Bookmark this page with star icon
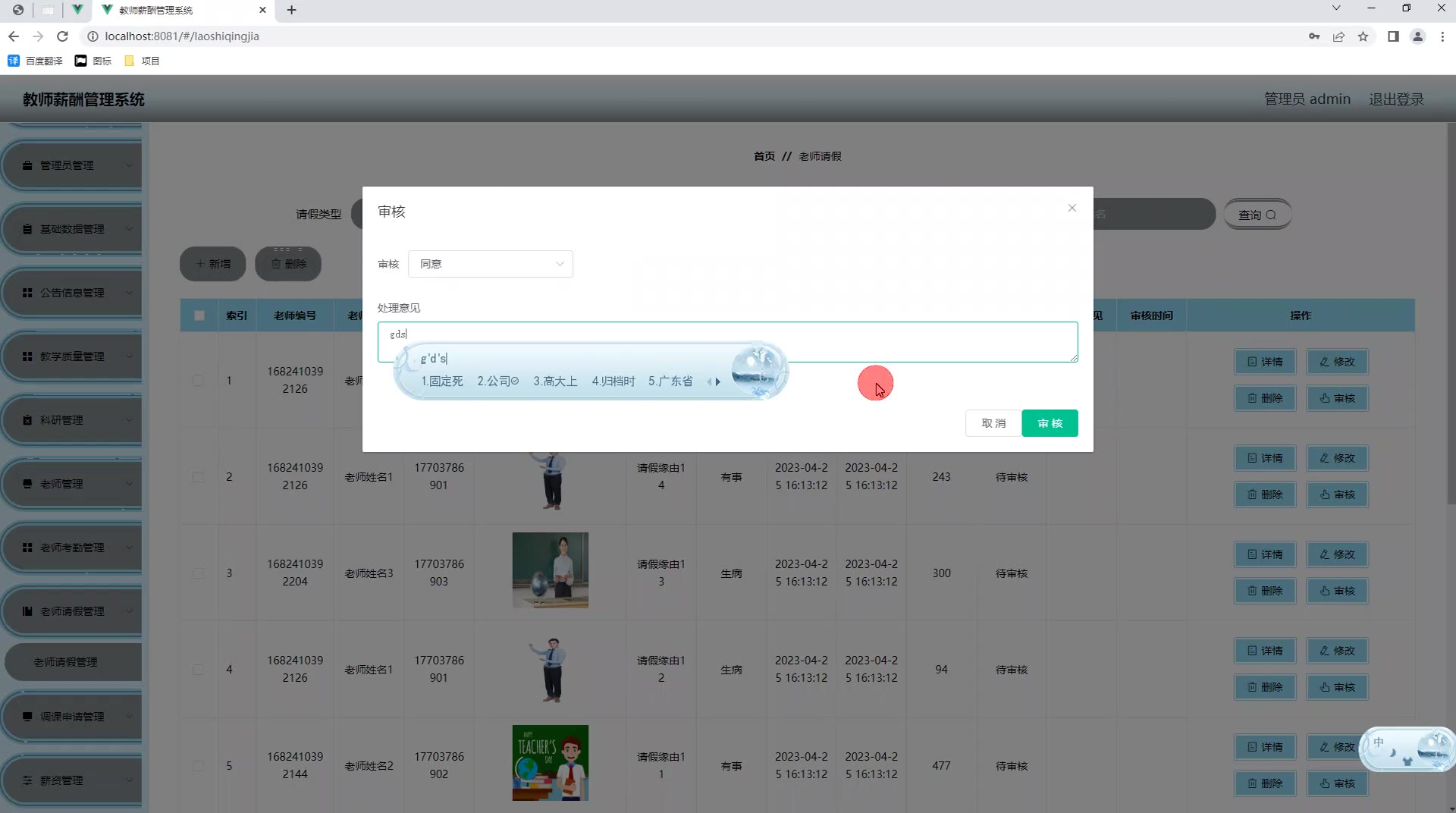Viewport: 1456px width, 813px height. click(1363, 36)
